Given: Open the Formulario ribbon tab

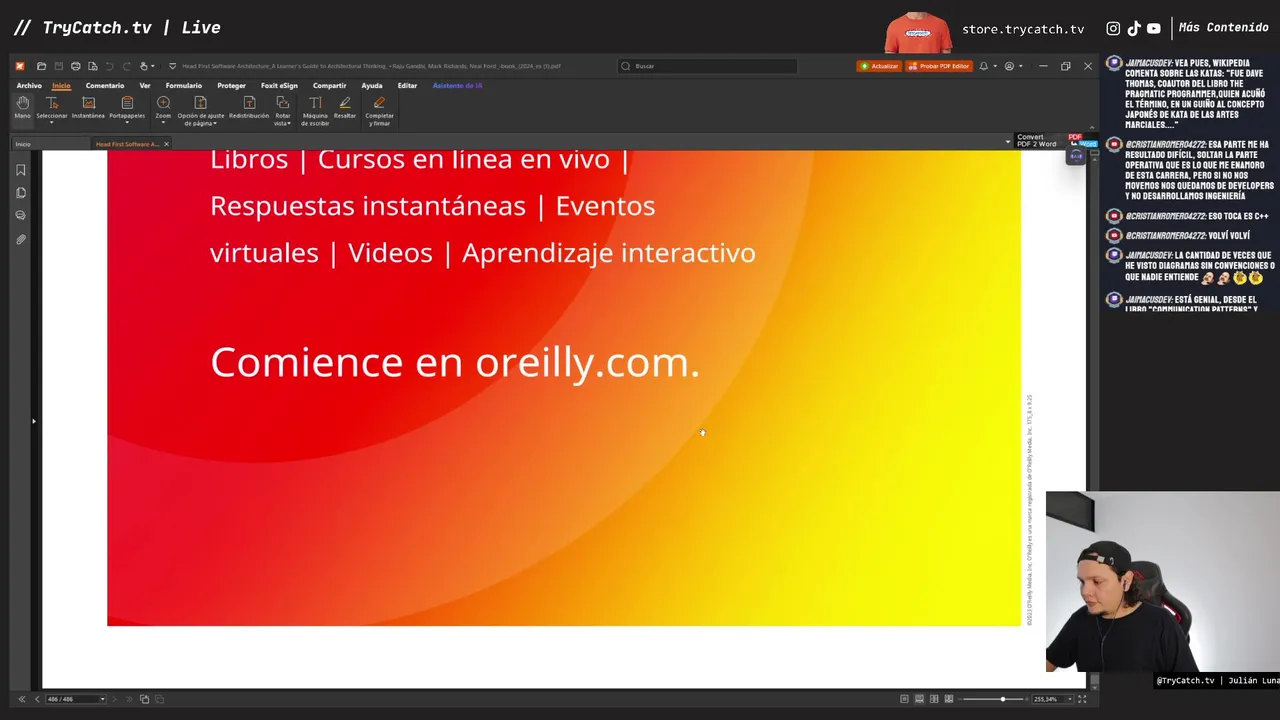Looking at the screenshot, I should point(184,86).
